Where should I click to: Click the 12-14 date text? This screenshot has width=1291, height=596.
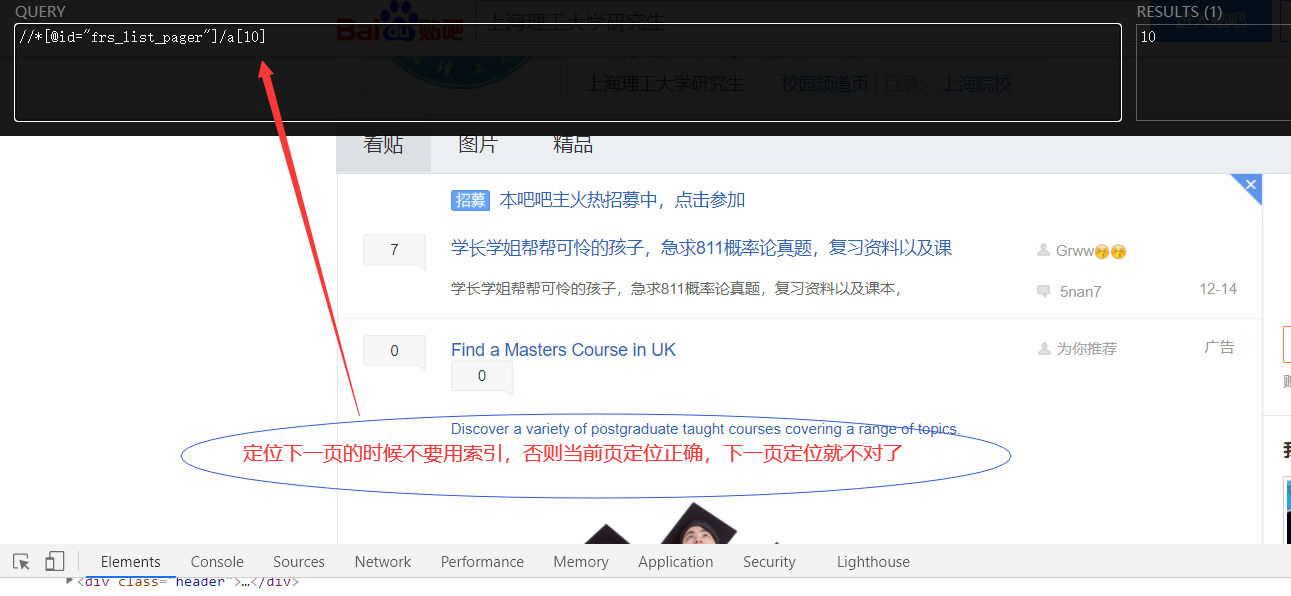[x=1218, y=289]
